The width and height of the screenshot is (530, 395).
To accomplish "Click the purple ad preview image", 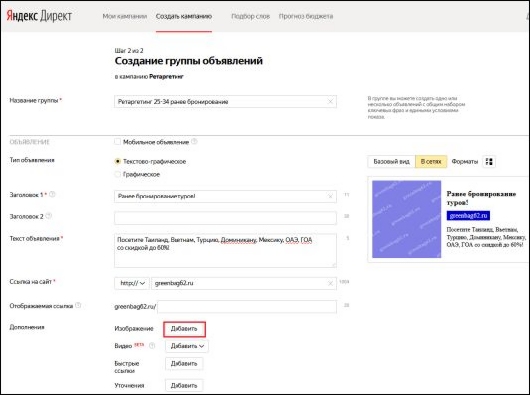I will [x=407, y=219].
